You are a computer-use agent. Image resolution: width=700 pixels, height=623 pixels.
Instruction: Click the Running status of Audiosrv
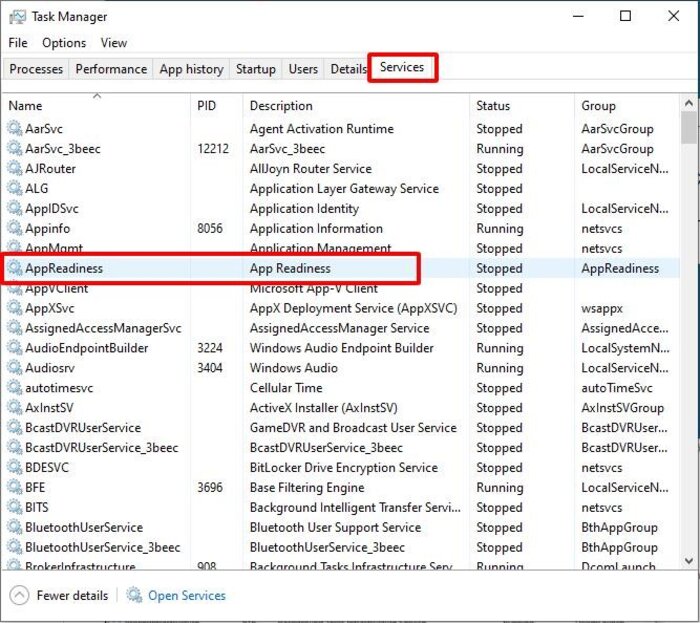[x=500, y=368]
